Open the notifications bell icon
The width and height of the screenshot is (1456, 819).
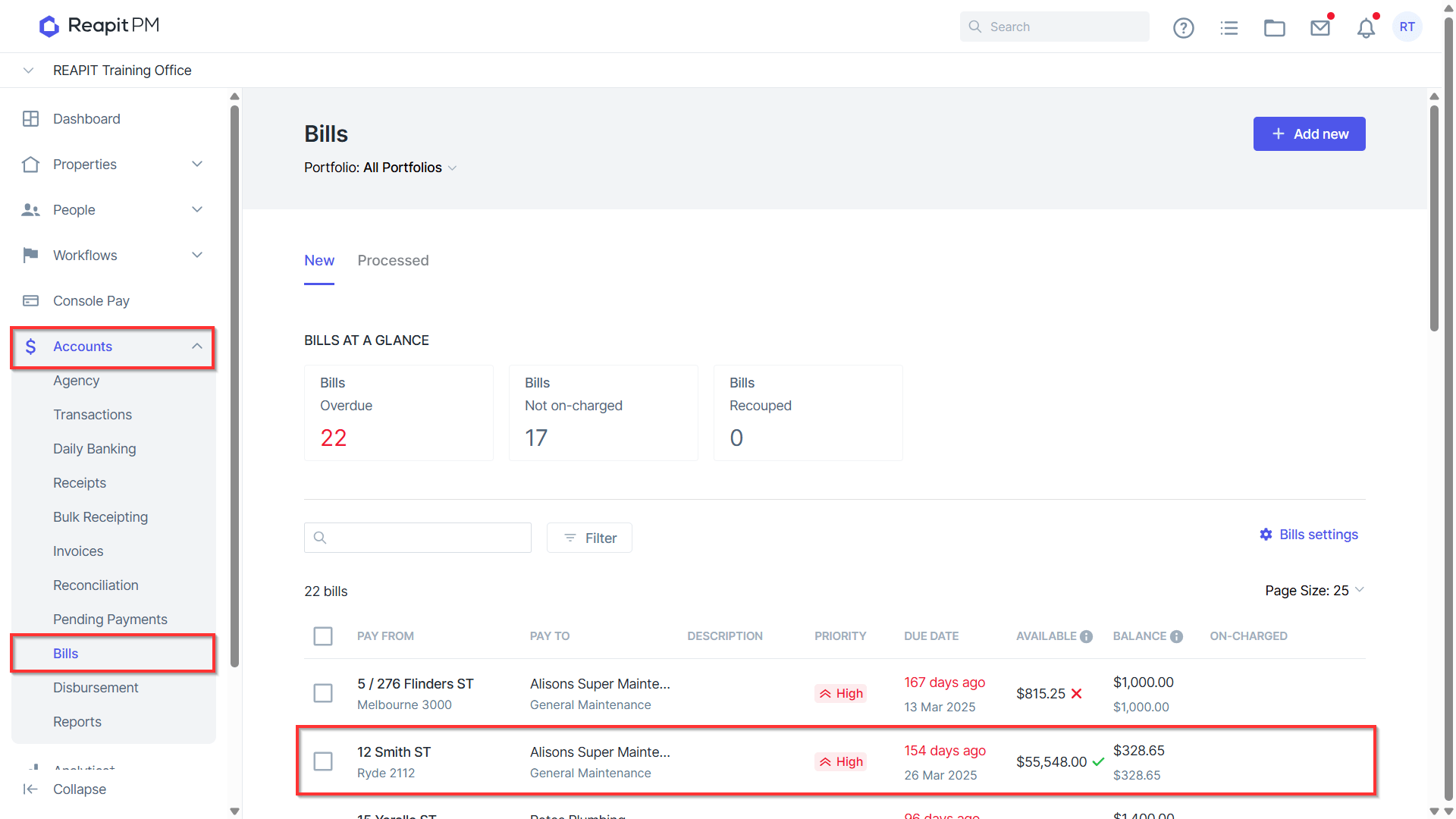(1366, 28)
